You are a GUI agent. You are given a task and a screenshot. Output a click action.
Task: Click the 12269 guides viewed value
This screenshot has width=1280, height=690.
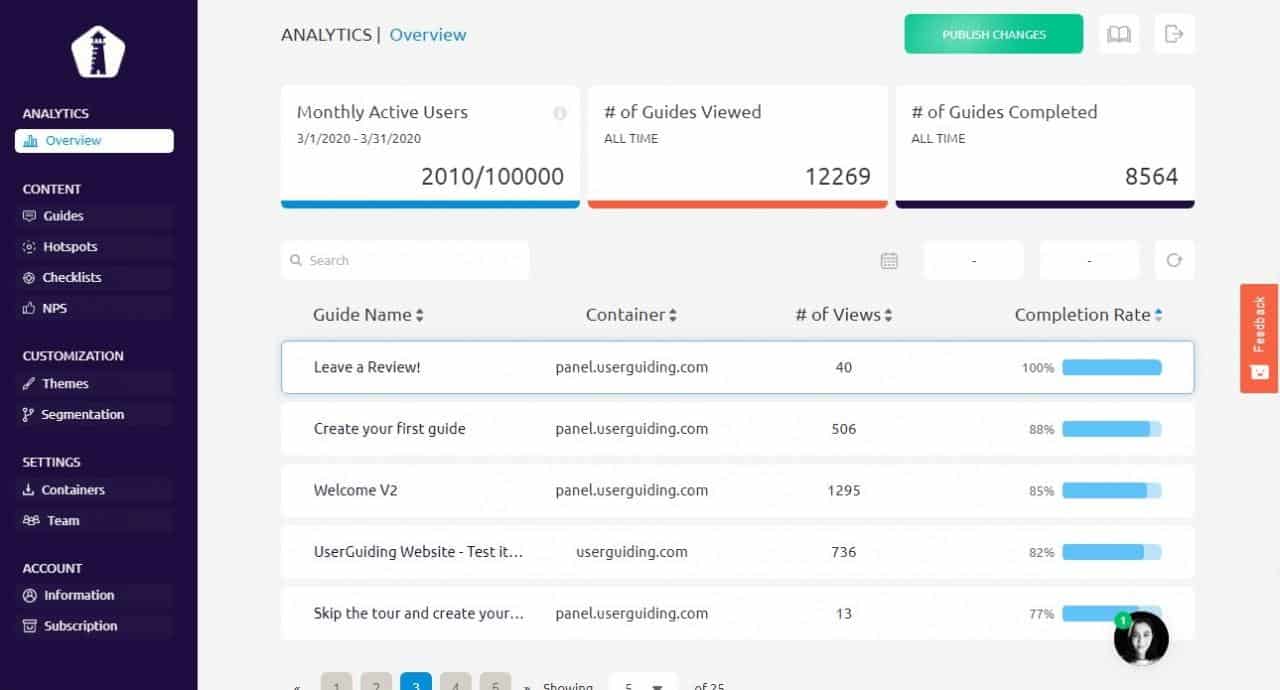(838, 177)
